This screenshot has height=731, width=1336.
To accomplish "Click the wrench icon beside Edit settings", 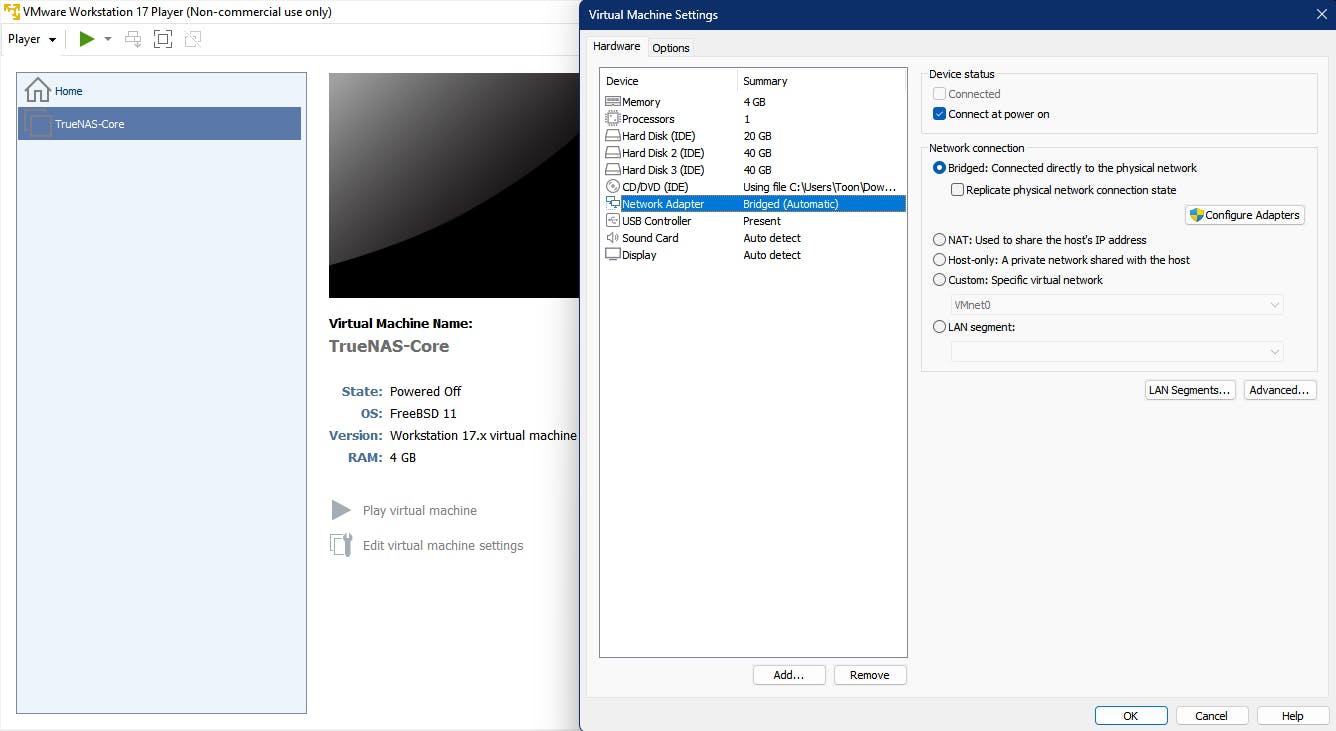I will click(341, 545).
